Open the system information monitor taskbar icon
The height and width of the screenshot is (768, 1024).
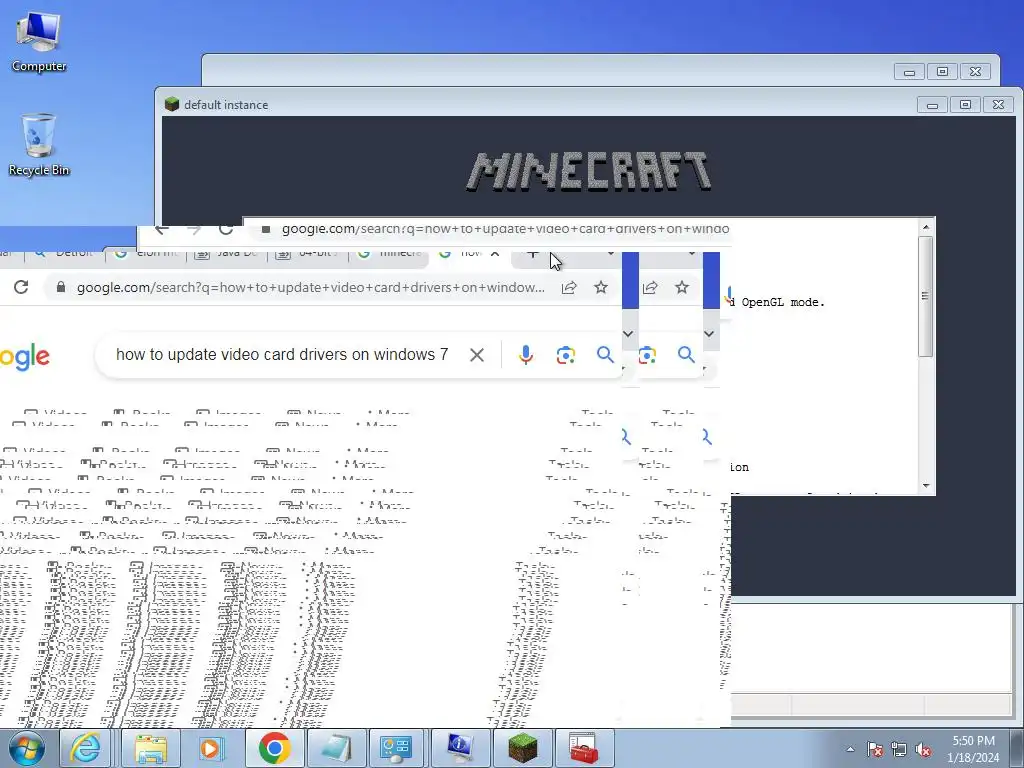pos(460,748)
